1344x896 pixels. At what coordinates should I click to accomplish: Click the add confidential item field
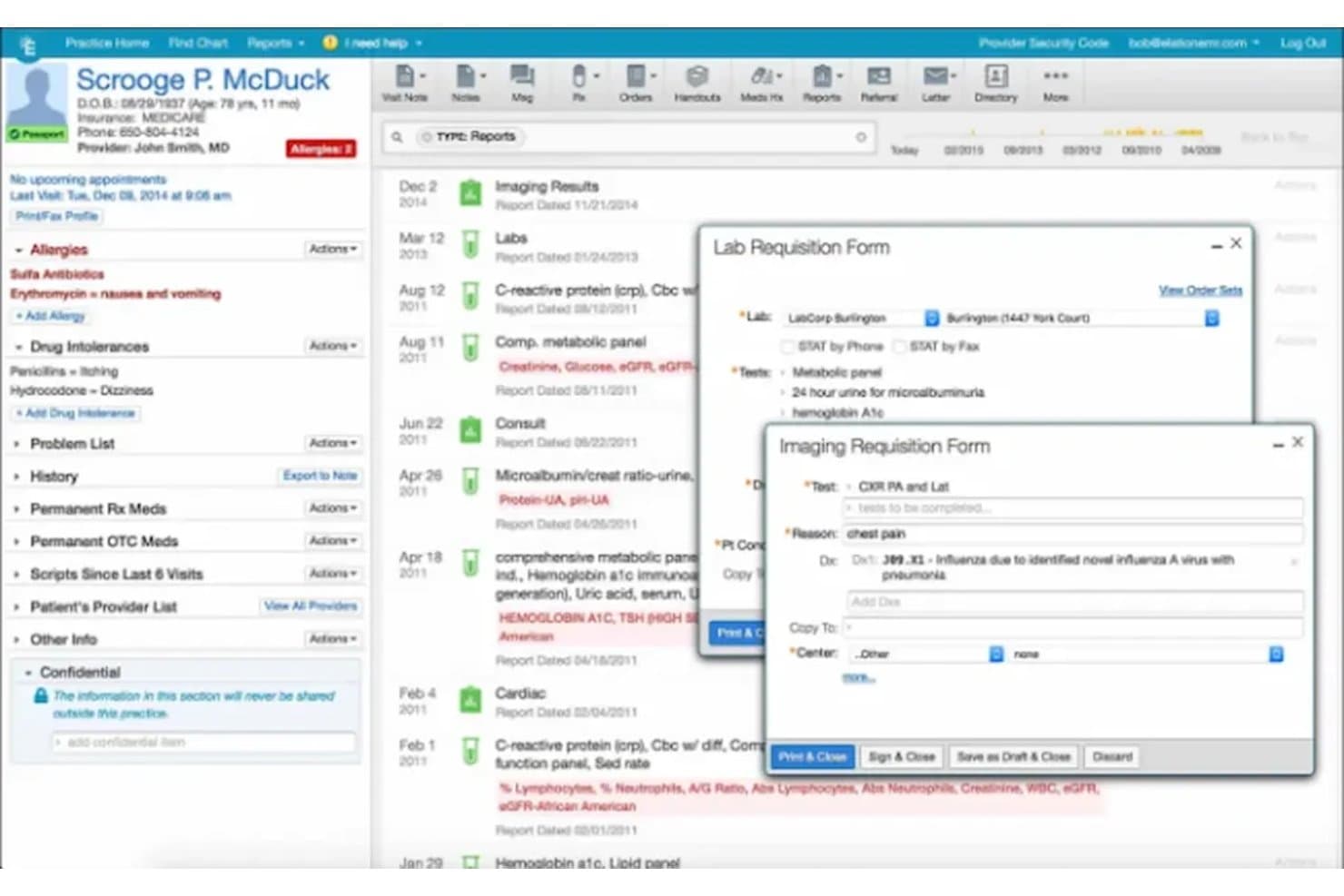[203, 743]
